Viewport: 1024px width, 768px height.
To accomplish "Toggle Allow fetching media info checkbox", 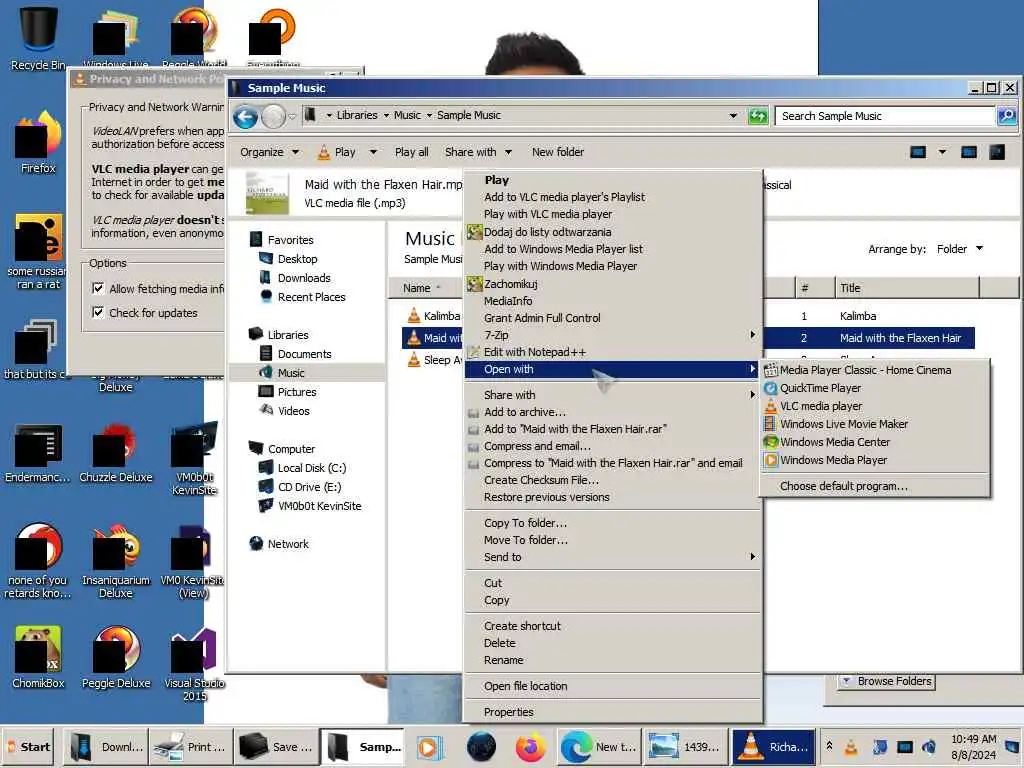I will pos(98,288).
